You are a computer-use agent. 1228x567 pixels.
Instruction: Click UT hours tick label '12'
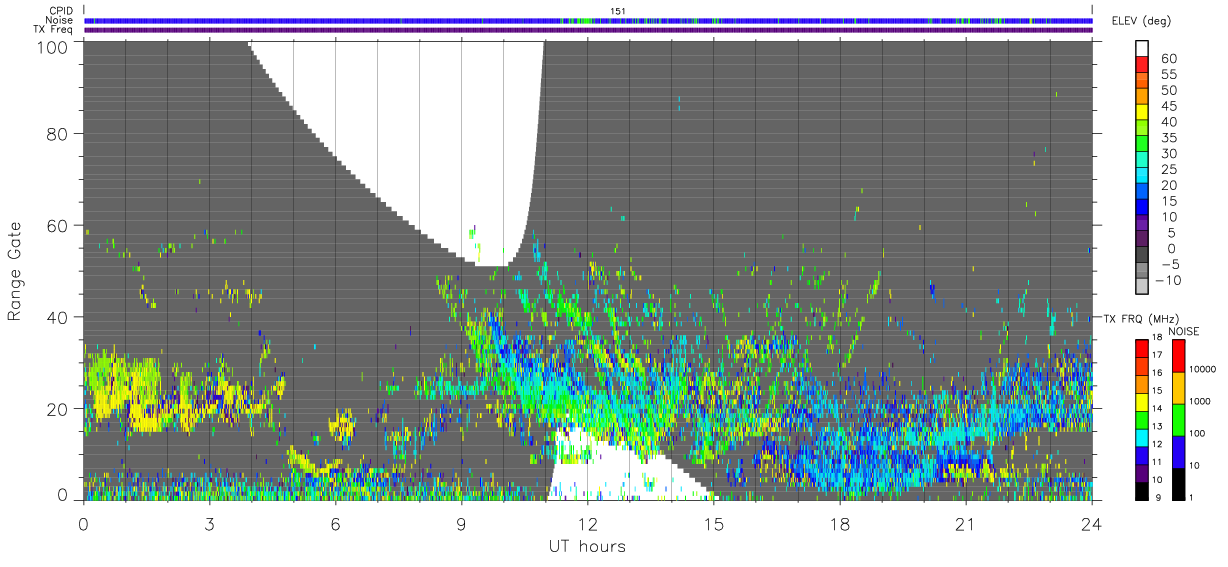(x=587, y=523)
